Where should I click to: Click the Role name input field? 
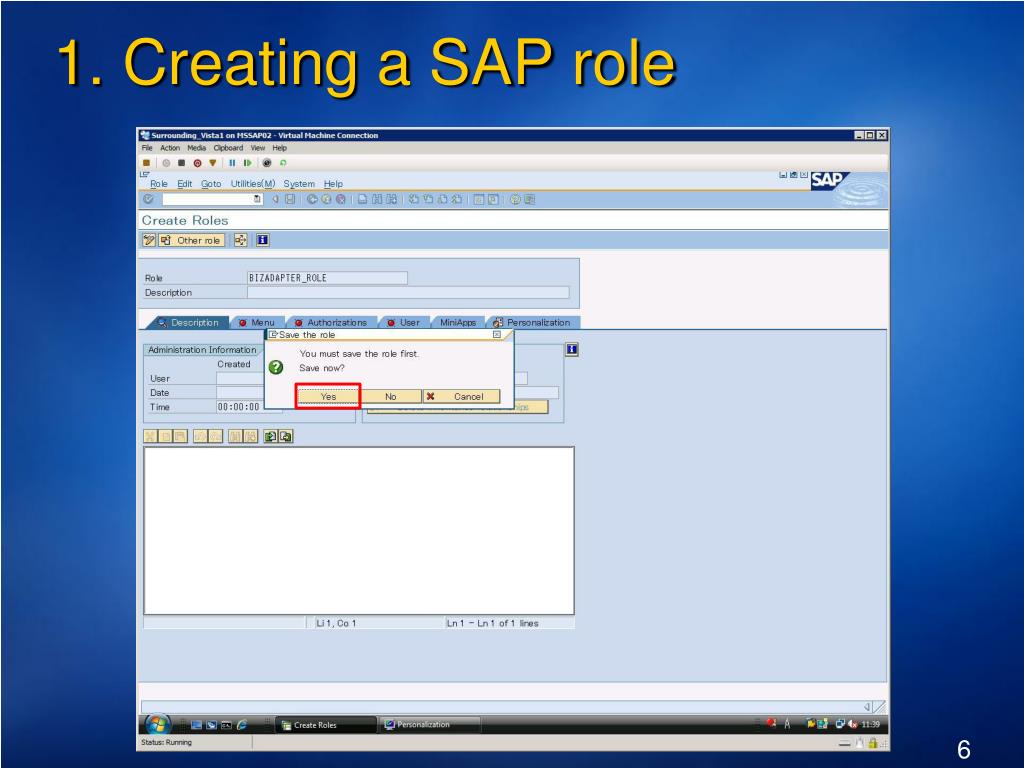click(x=327, y=278)
